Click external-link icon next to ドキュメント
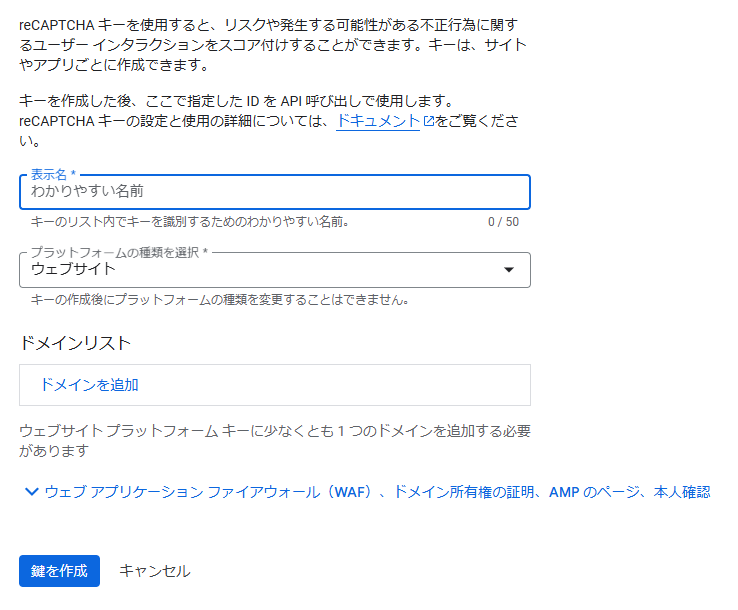This screenshot has height=610, width=738. click(429, 122)
